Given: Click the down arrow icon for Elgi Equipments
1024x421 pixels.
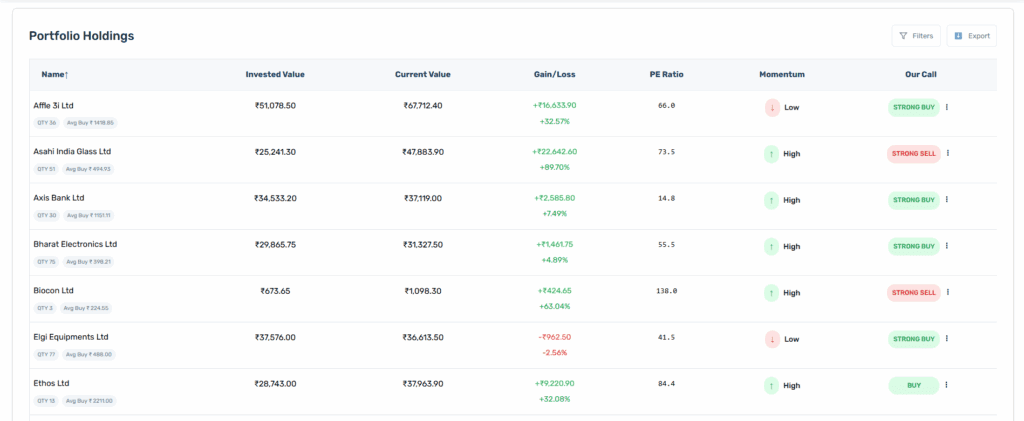Looking at the screenshot, I should pos(772,339).
